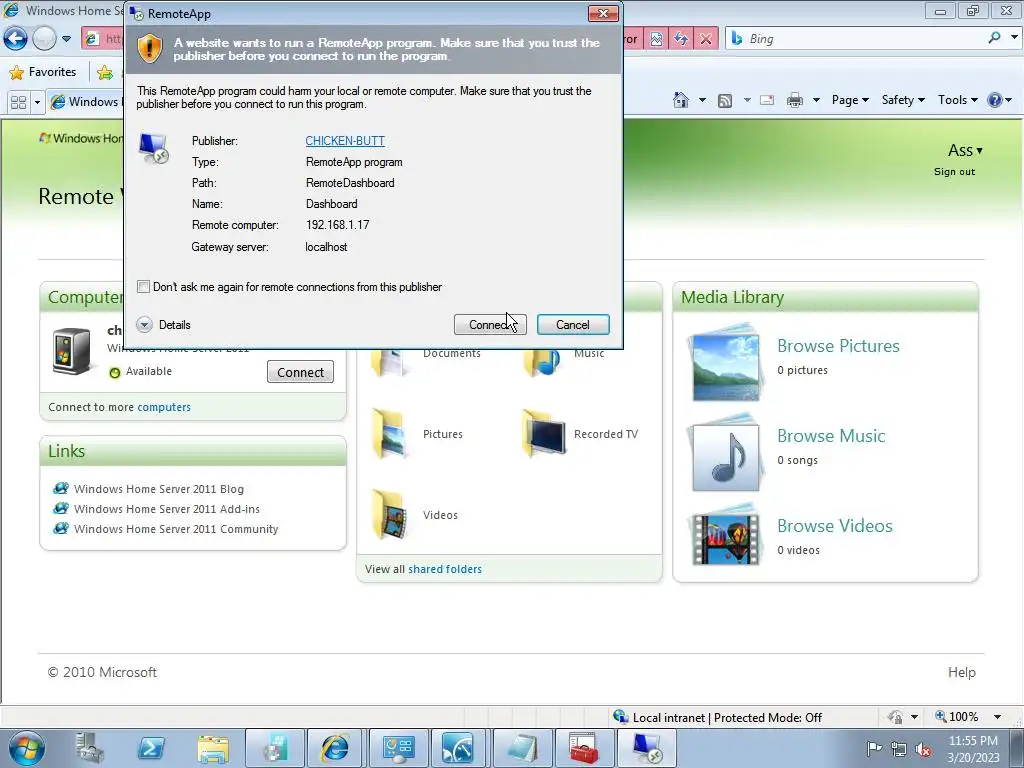1024x768 pixels.
Task: Click the pictures thumbnail in Media Library
Action: click(x=725, y=363)
